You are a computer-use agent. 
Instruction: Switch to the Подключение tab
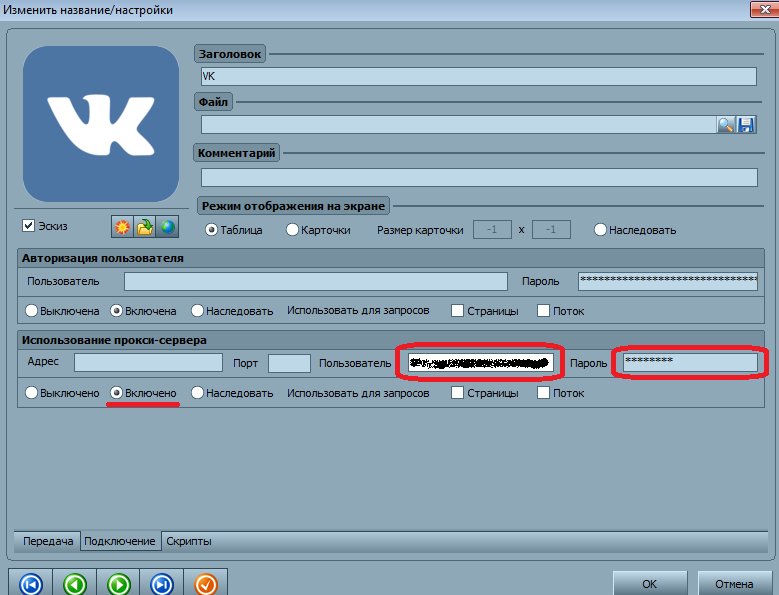(120, 541)
